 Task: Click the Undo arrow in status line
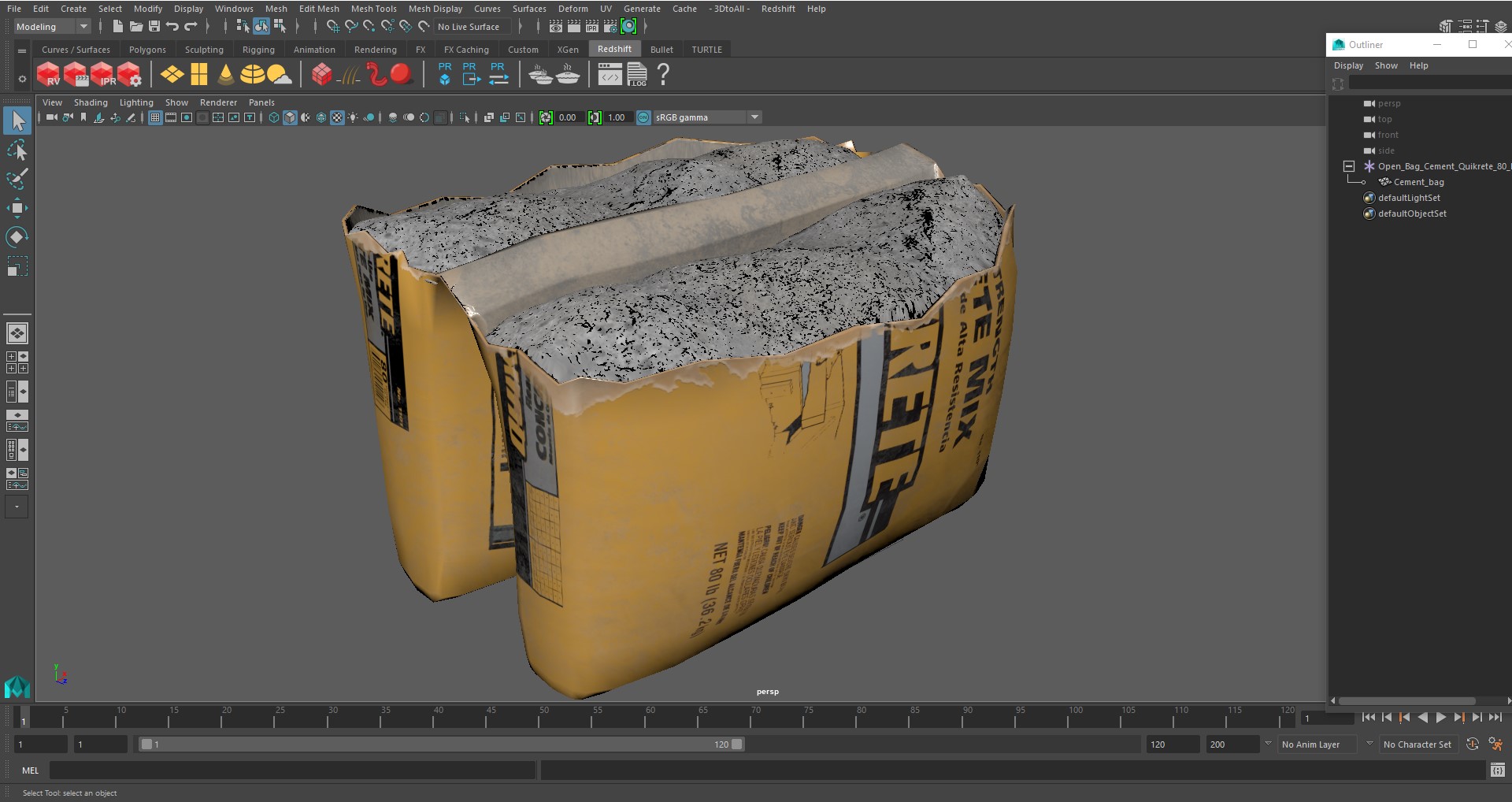[172, 27]
